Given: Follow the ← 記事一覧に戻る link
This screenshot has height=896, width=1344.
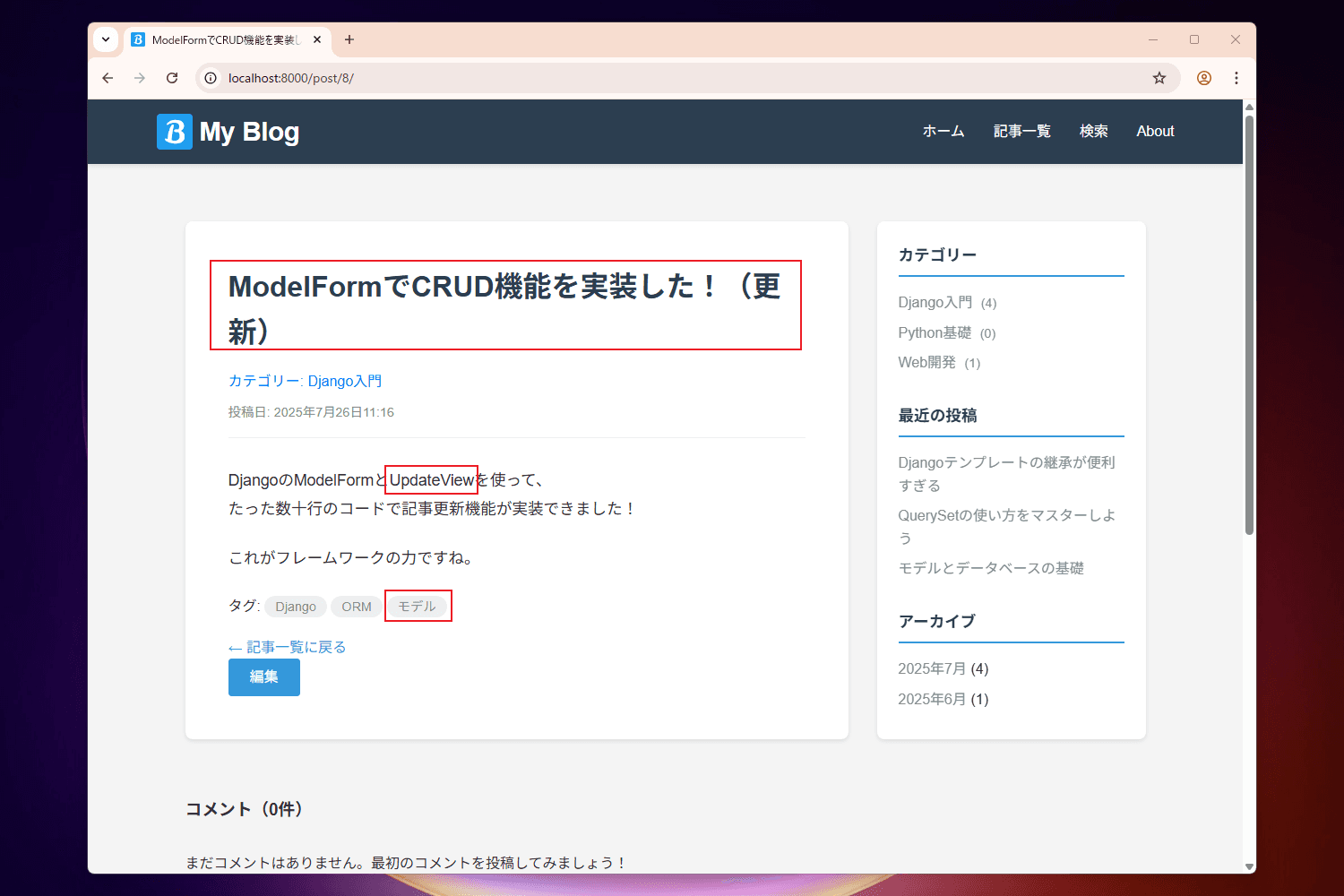Looking at the screenshot, I should click(x=287, y=647).
